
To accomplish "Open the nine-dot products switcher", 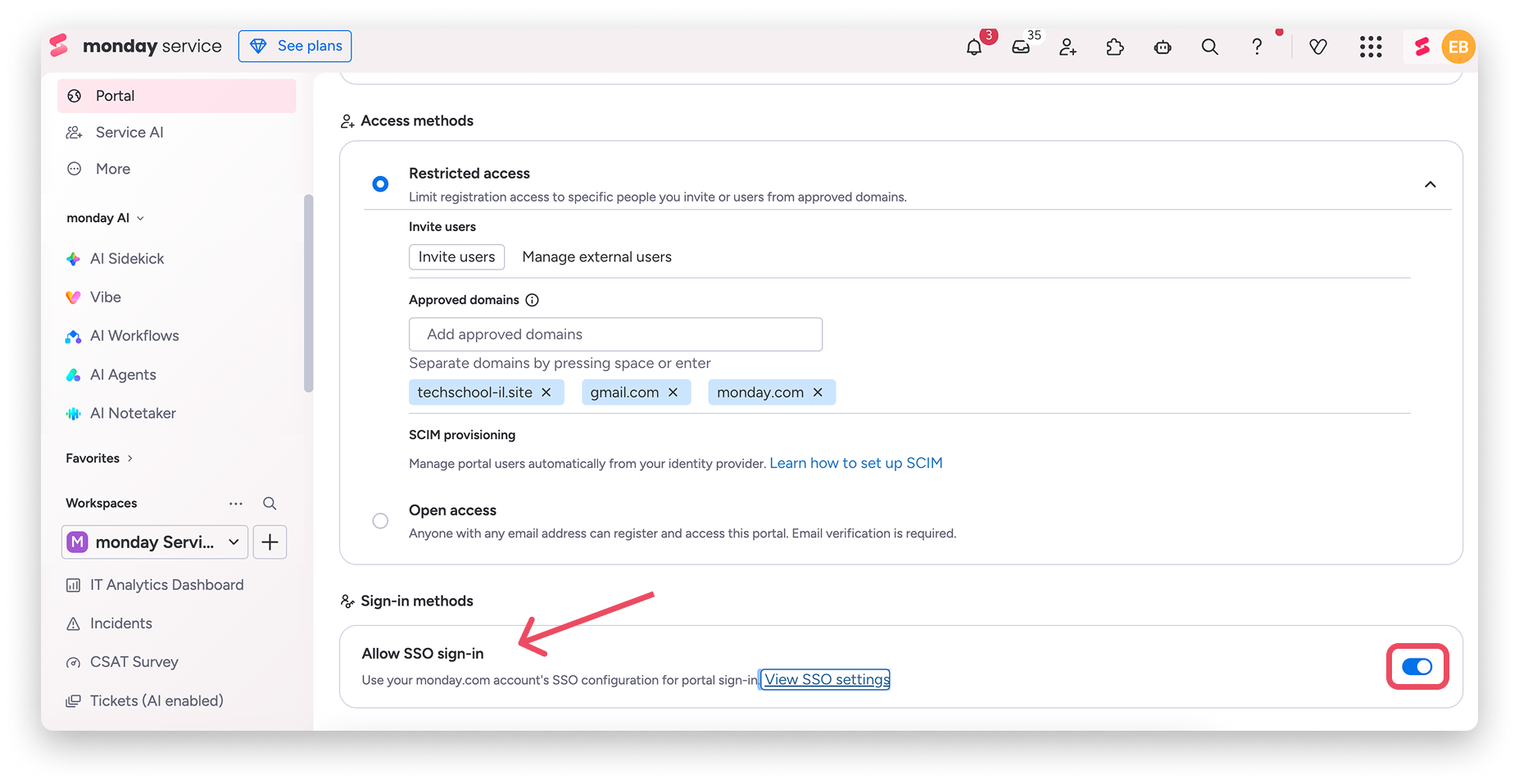I will [1371, 47].
